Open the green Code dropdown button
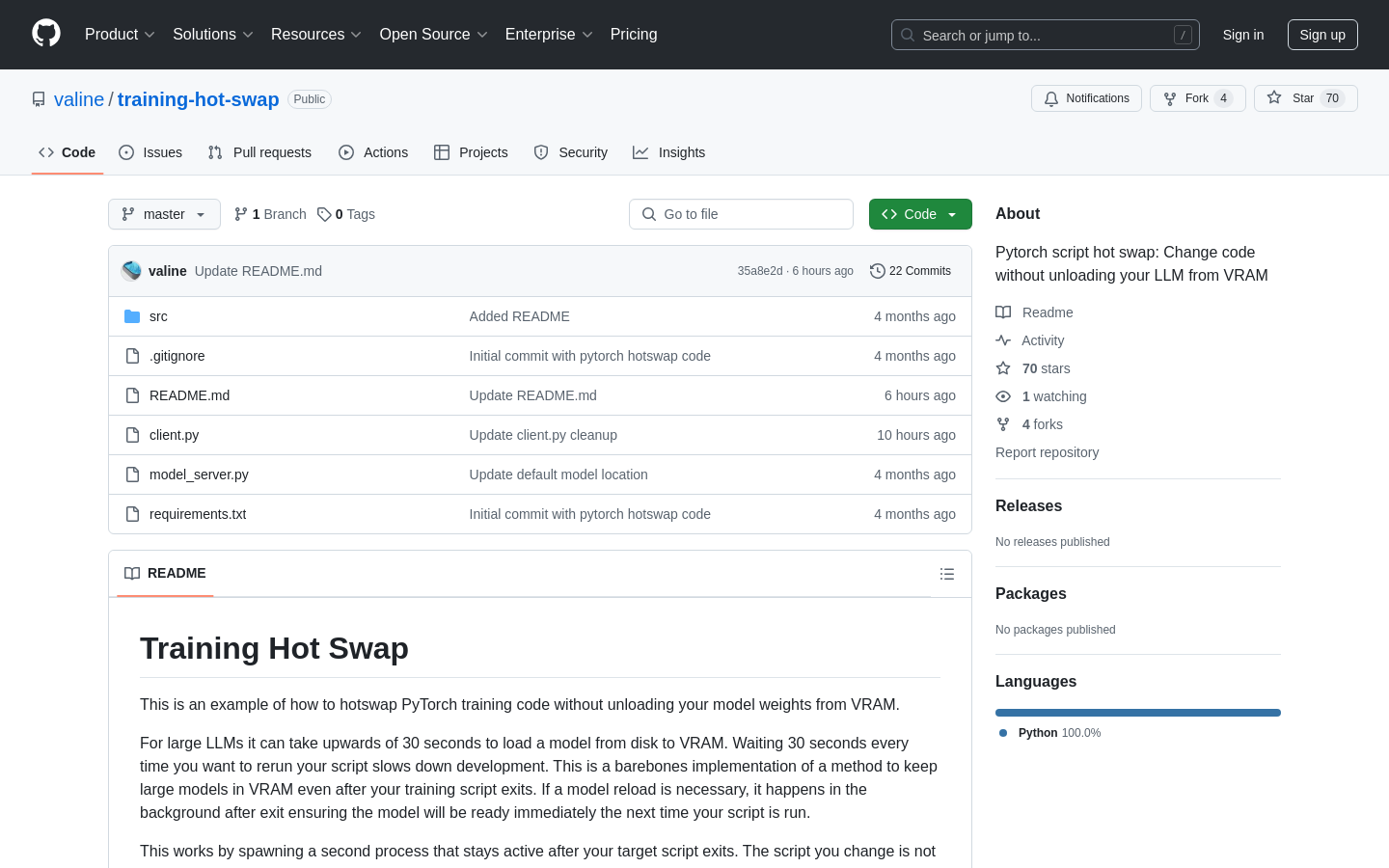This screenshot has height=868, width=1389. (x=920, y=214)
